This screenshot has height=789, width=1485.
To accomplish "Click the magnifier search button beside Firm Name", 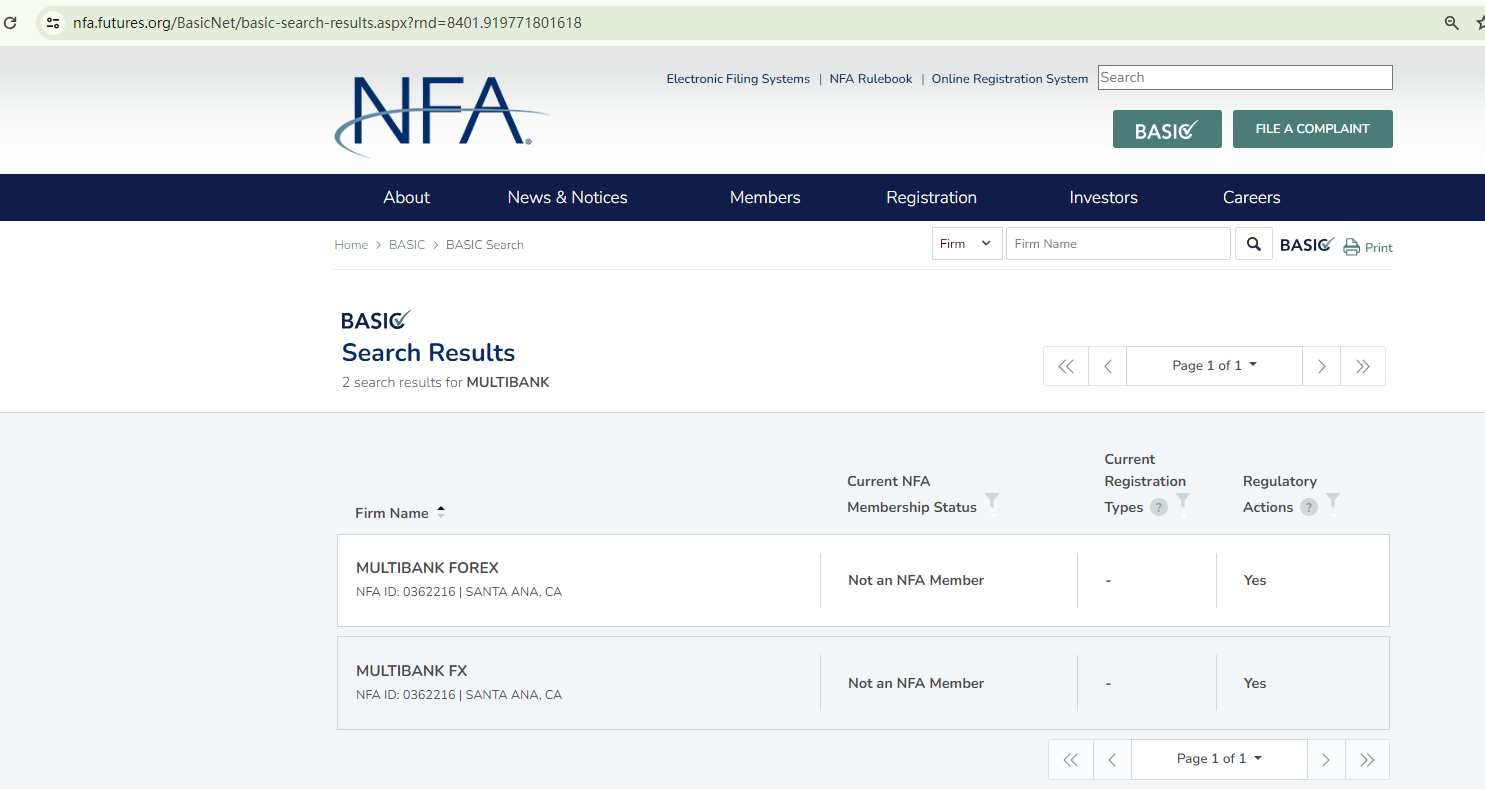I will click(1253, 244).
